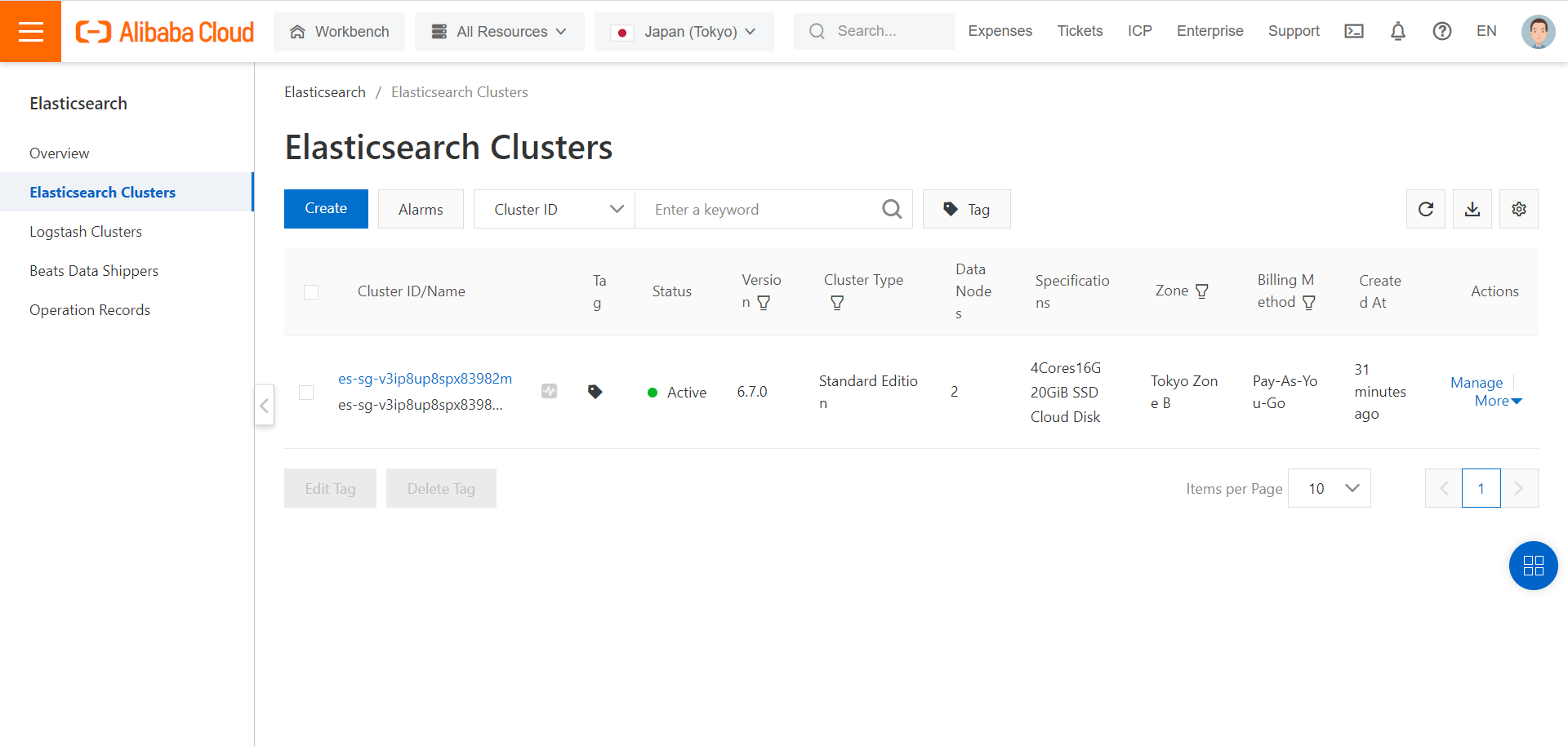
Task: Click the search magnifier in keyword box
Action: click(892, 209)
